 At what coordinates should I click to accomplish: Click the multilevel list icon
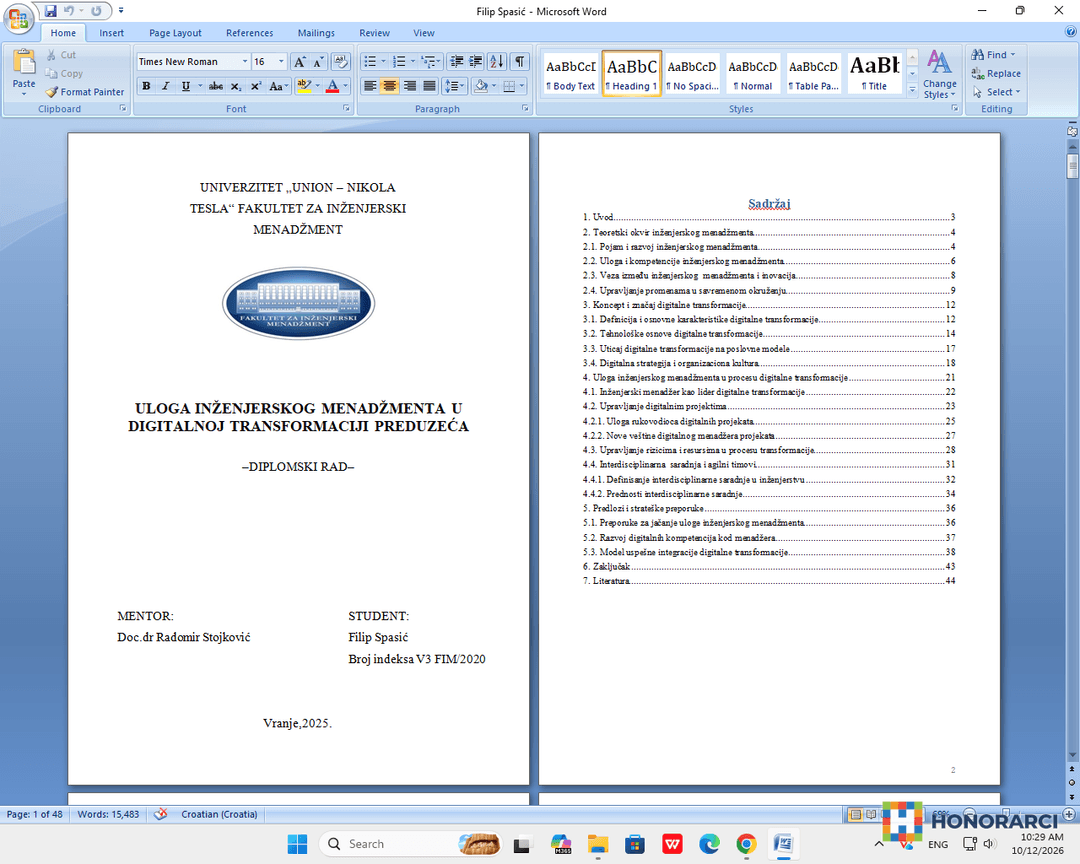coord(428,62)
